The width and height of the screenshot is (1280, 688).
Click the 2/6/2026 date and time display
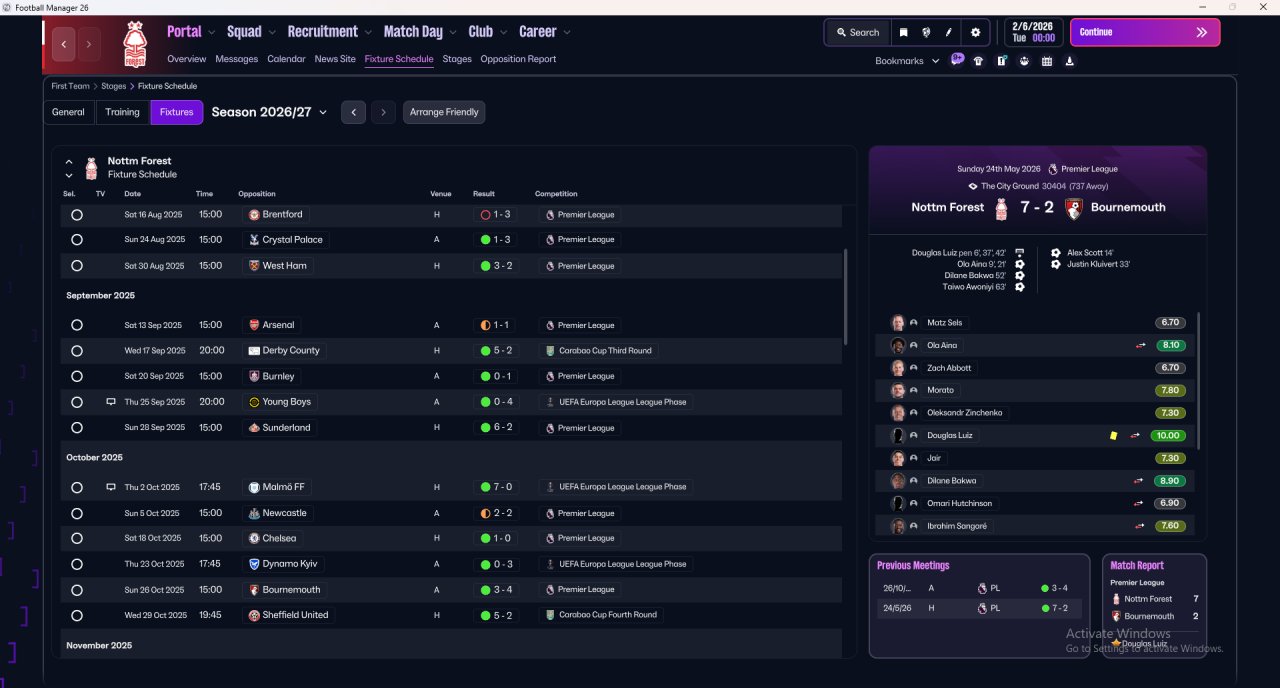(x=1033, y=32)
